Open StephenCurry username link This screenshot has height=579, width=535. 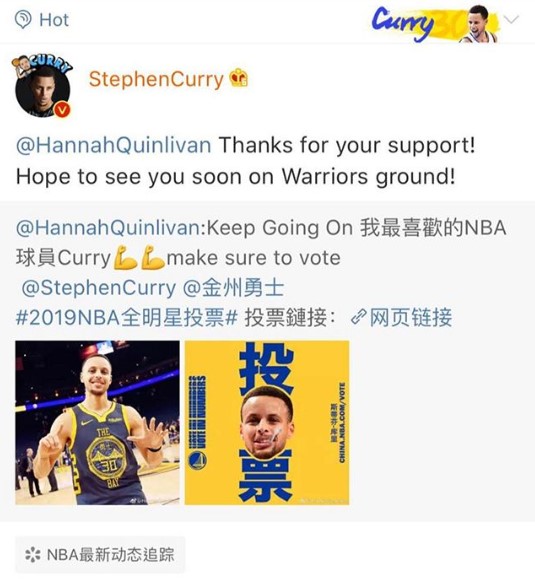point(156,79)
